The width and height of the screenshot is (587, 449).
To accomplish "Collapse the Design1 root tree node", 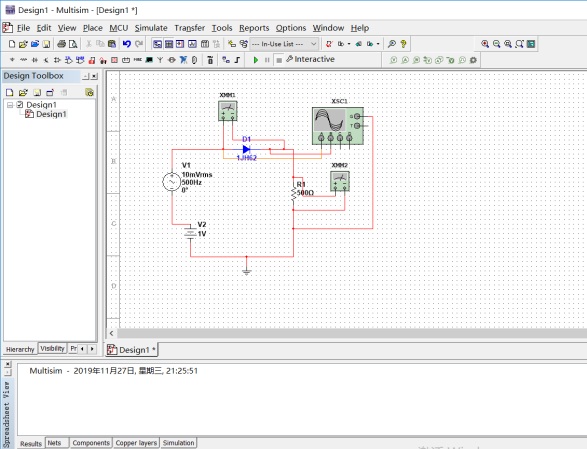I will [10, 105].
